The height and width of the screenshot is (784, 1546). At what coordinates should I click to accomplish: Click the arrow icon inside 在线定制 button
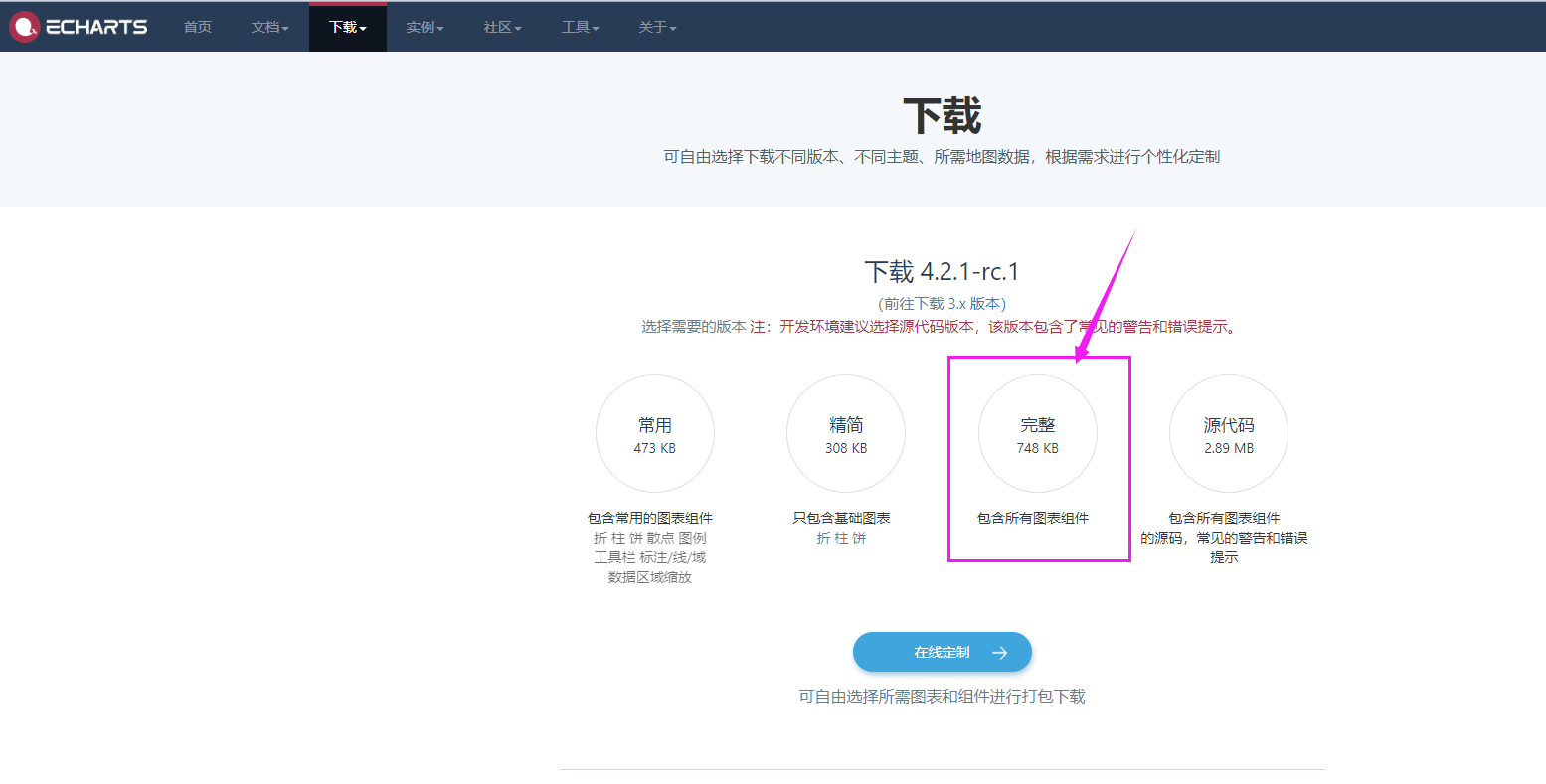tap(1000, 652)
